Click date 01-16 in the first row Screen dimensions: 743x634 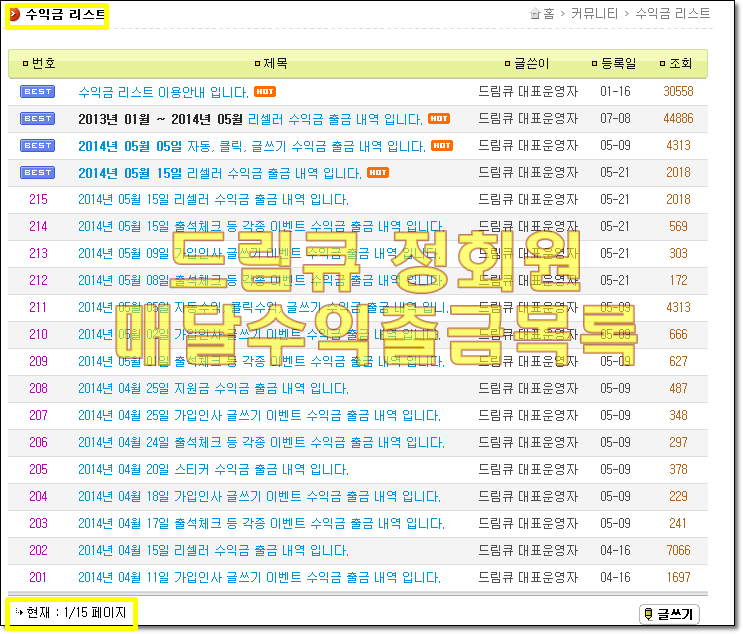(x=615, y=91)
